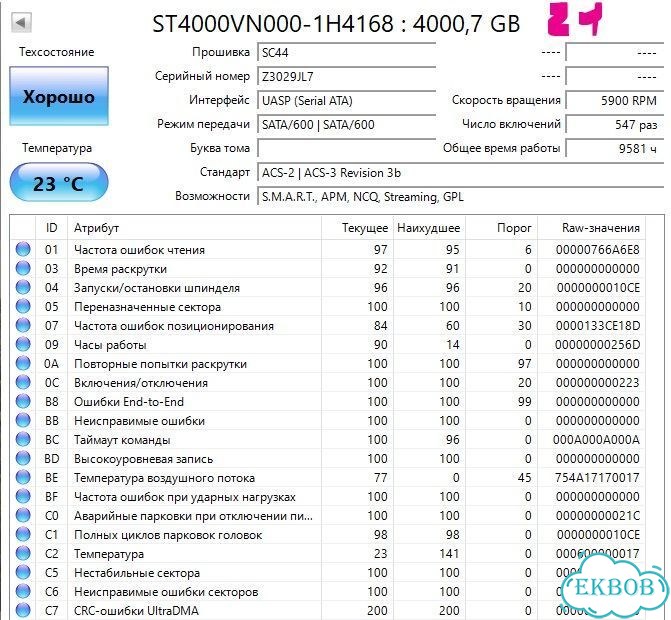This screenshot has width=671, height=620.
Task: Select the row Нестабильные сектора
Action: pos(328,573)
